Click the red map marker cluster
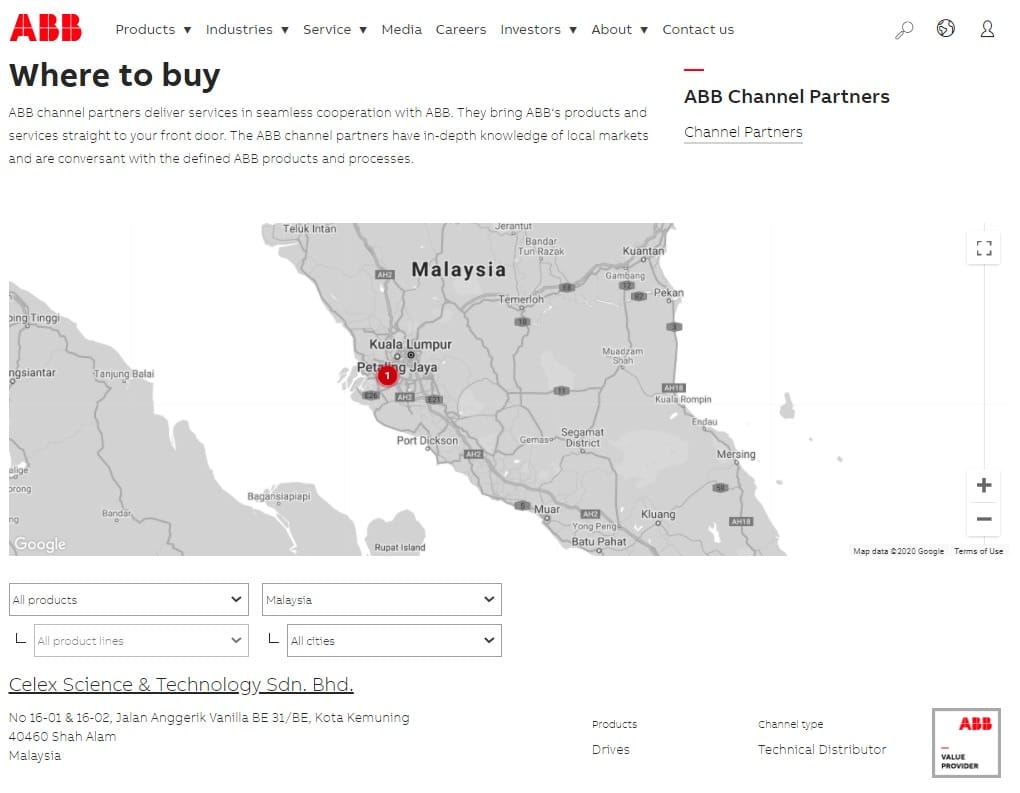This screenshot has width=1020, height=793. 387,375
